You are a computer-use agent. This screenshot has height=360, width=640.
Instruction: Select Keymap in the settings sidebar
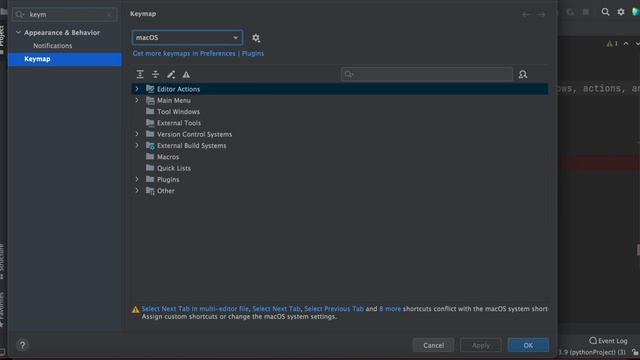pyautogui.click(x=65, y=59)
